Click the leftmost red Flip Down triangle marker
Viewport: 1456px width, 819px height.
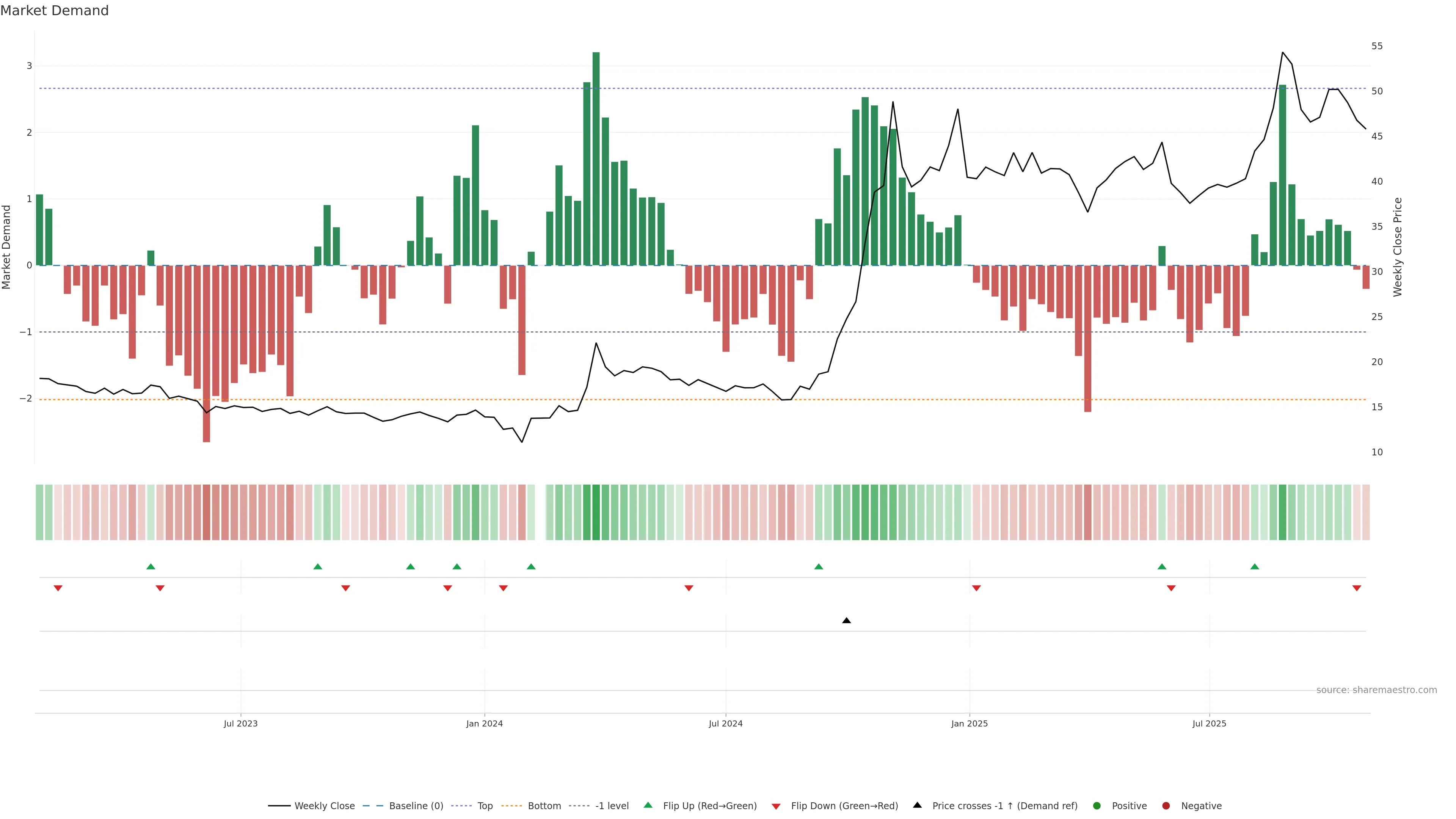click(x=58, y=588)
